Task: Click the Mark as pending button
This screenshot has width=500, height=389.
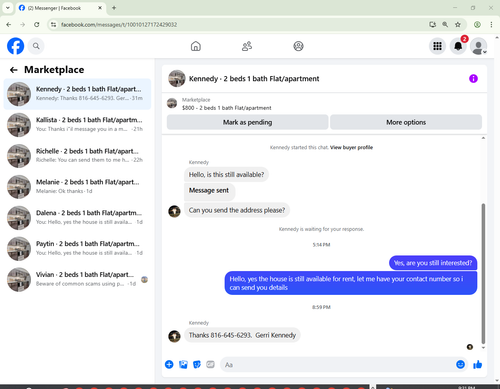Action: coord(247,122)
